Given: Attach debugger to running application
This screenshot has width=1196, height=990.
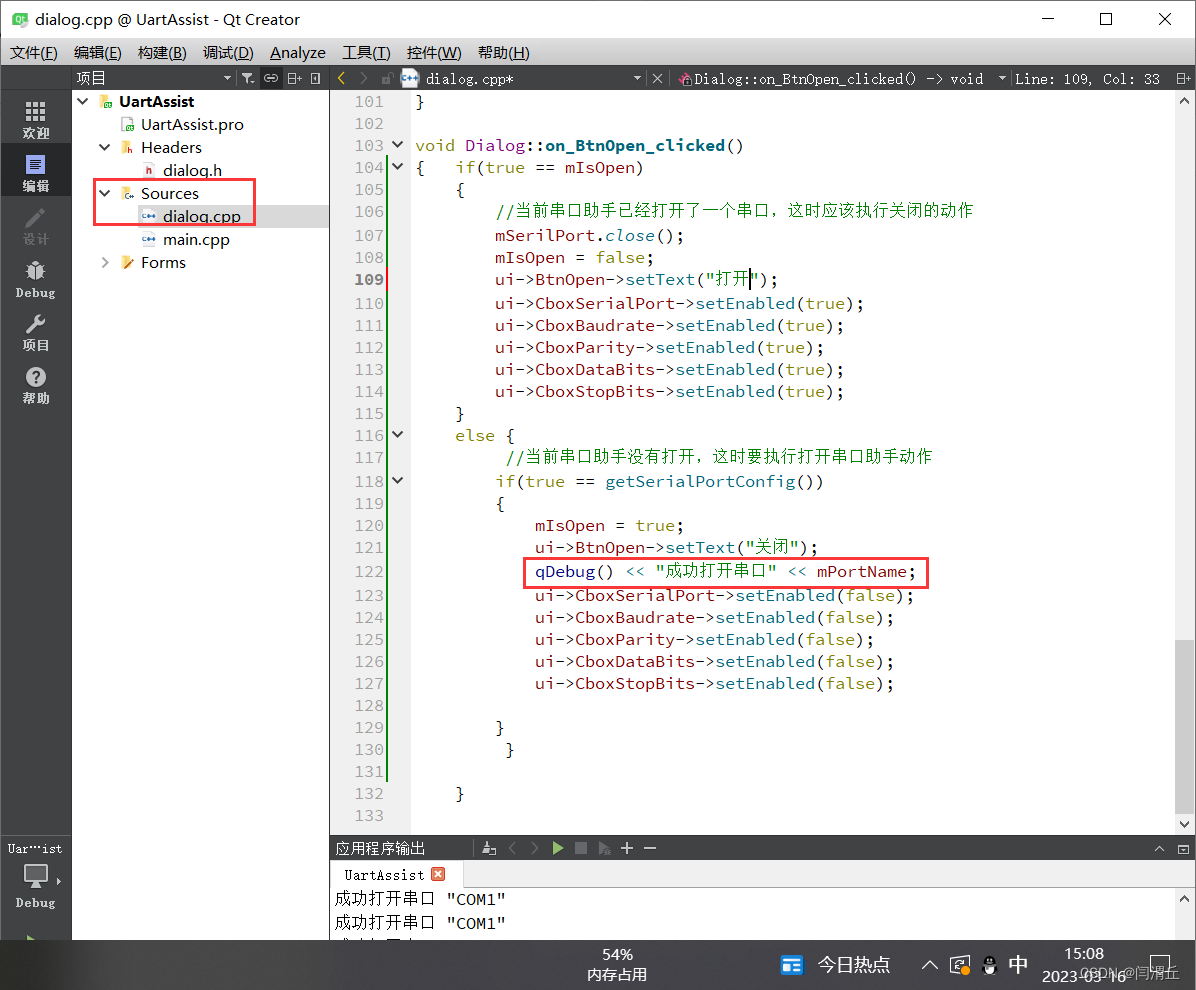Looking at the screenshot, I should pos(604,848).
